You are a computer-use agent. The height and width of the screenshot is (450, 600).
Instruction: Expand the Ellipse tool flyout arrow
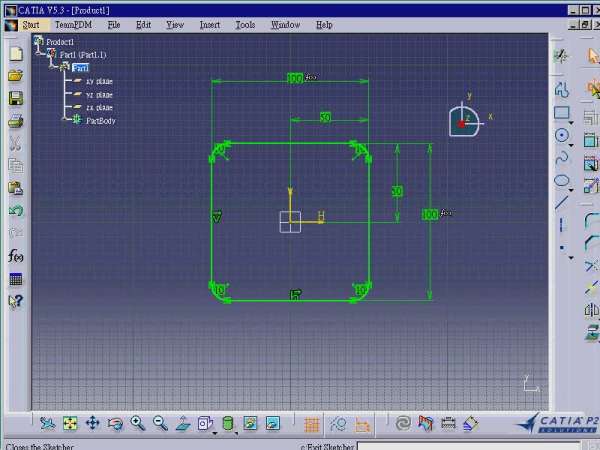tap(571, 190)
